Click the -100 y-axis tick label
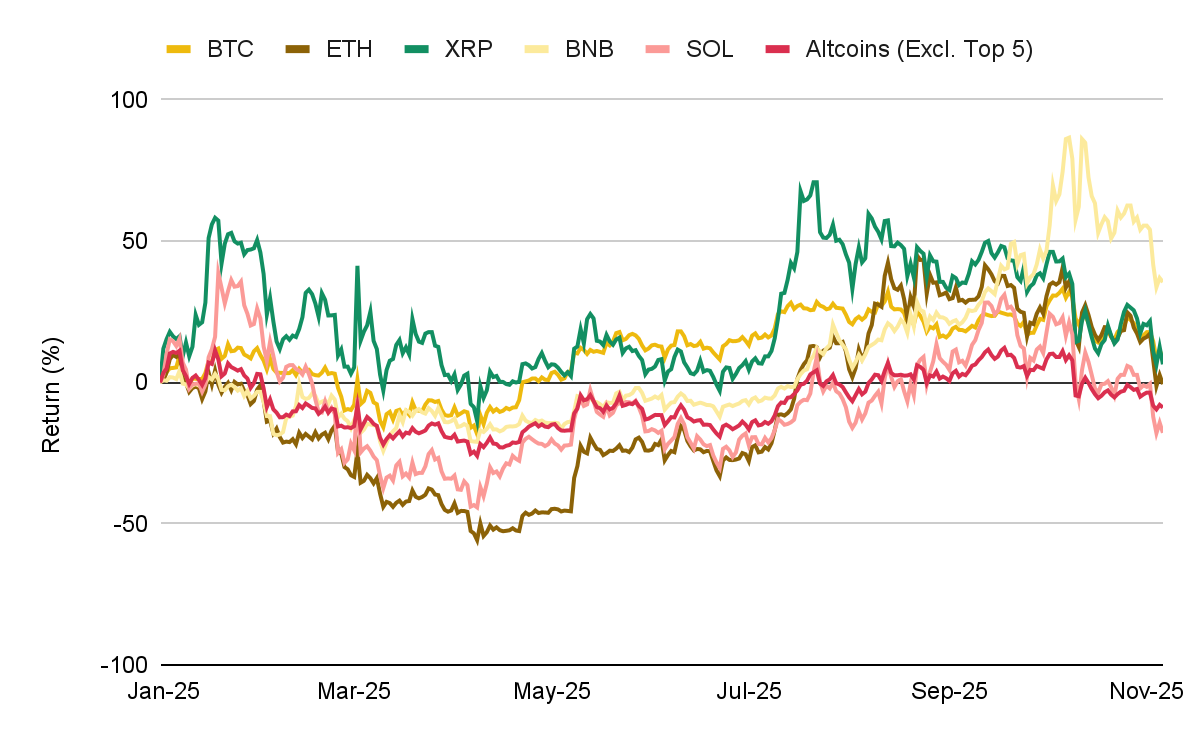This screenshot has width=1200, height=742. (124, 664)
